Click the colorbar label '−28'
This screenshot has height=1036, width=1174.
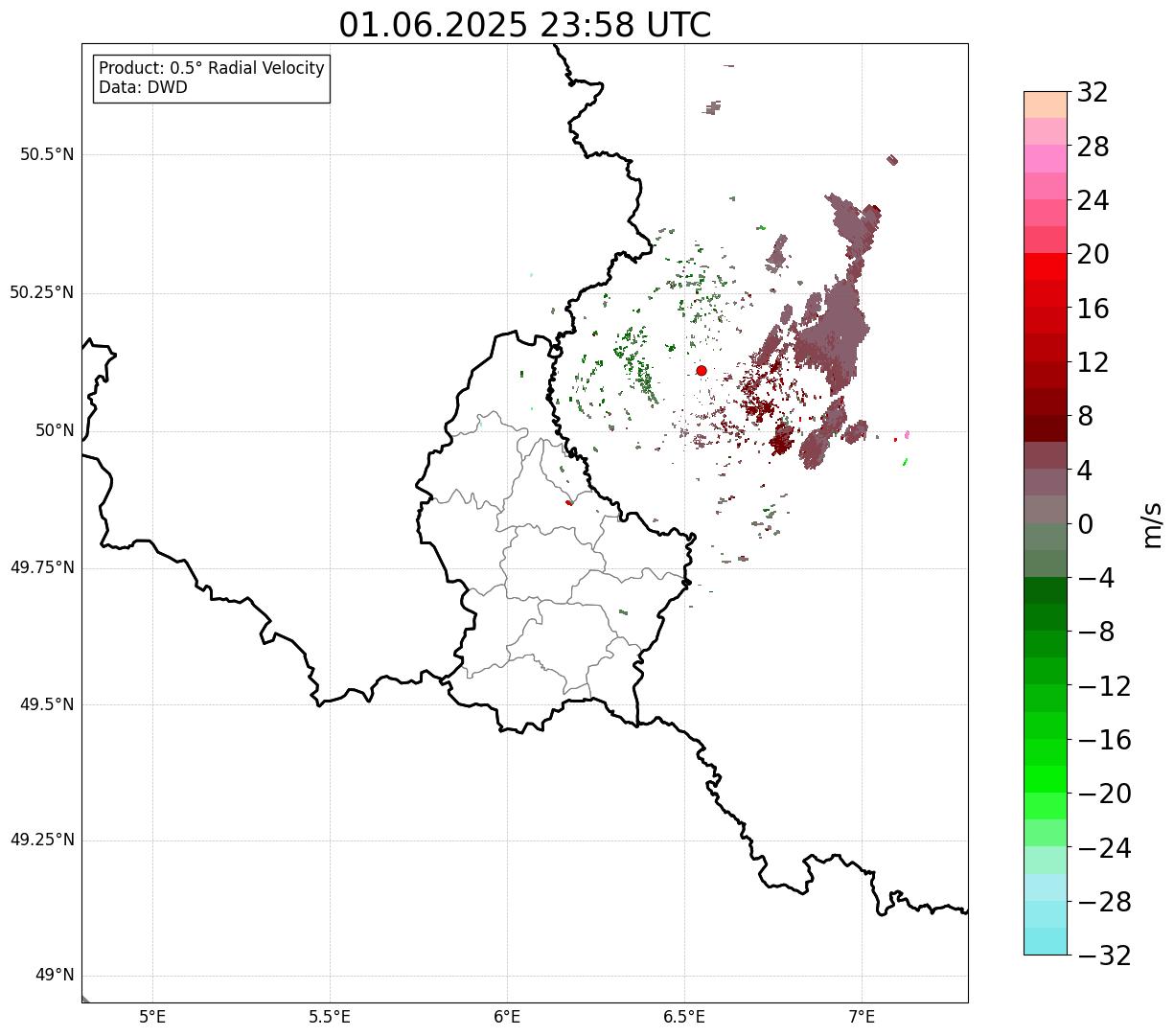click(x=1104, y=902)
